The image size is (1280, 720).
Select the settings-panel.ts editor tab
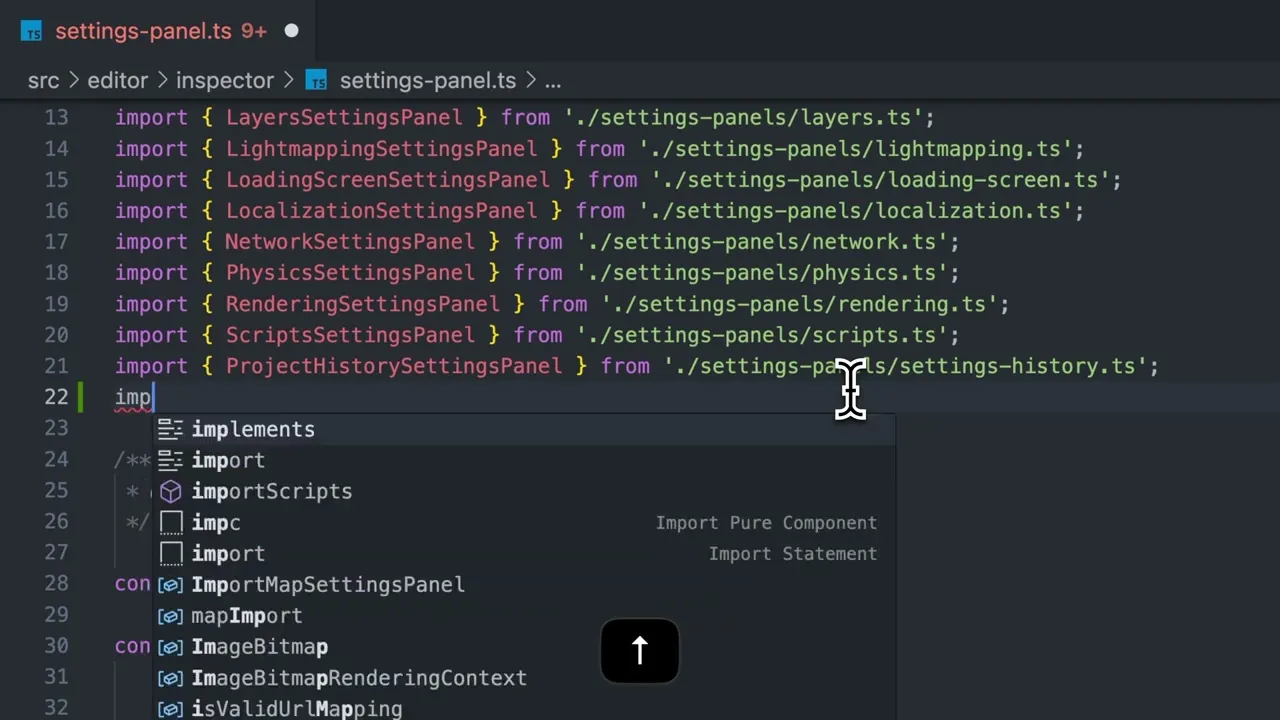pyautogui.click(x=159, y=31)
